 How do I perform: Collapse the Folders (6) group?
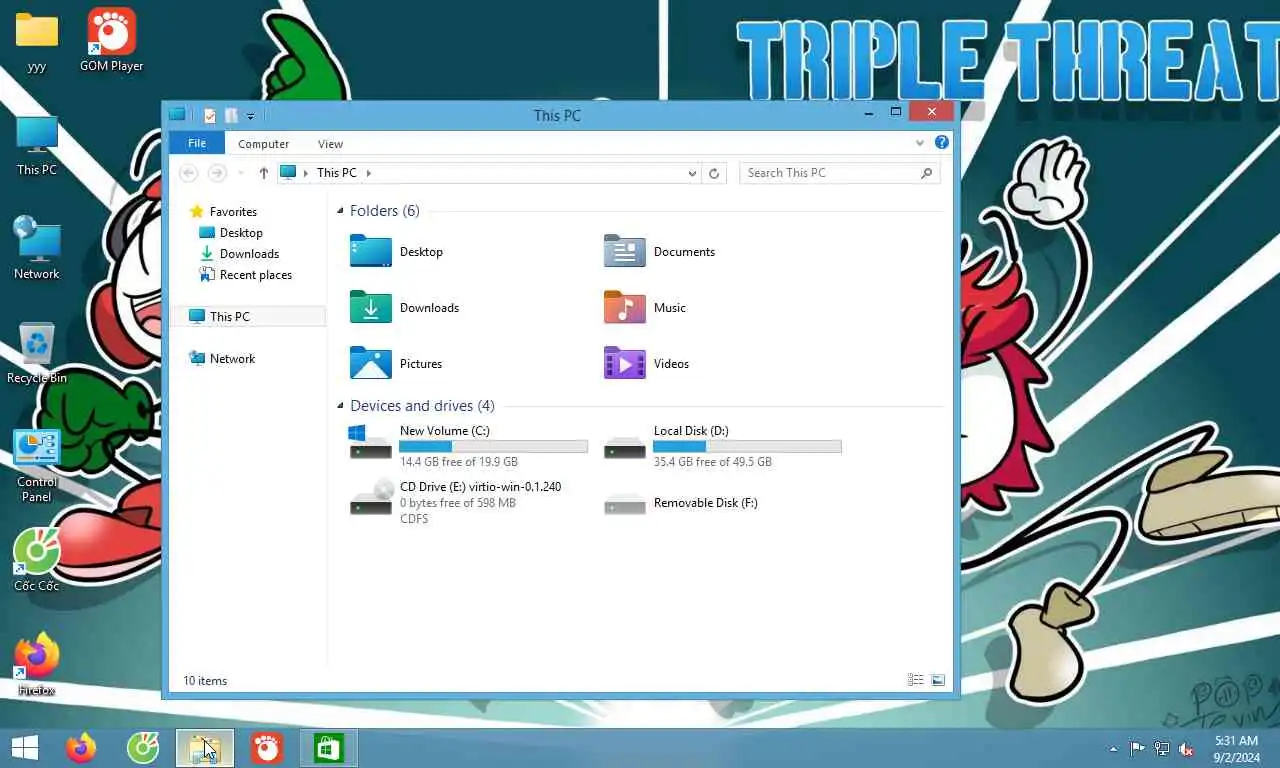[341, 211]
